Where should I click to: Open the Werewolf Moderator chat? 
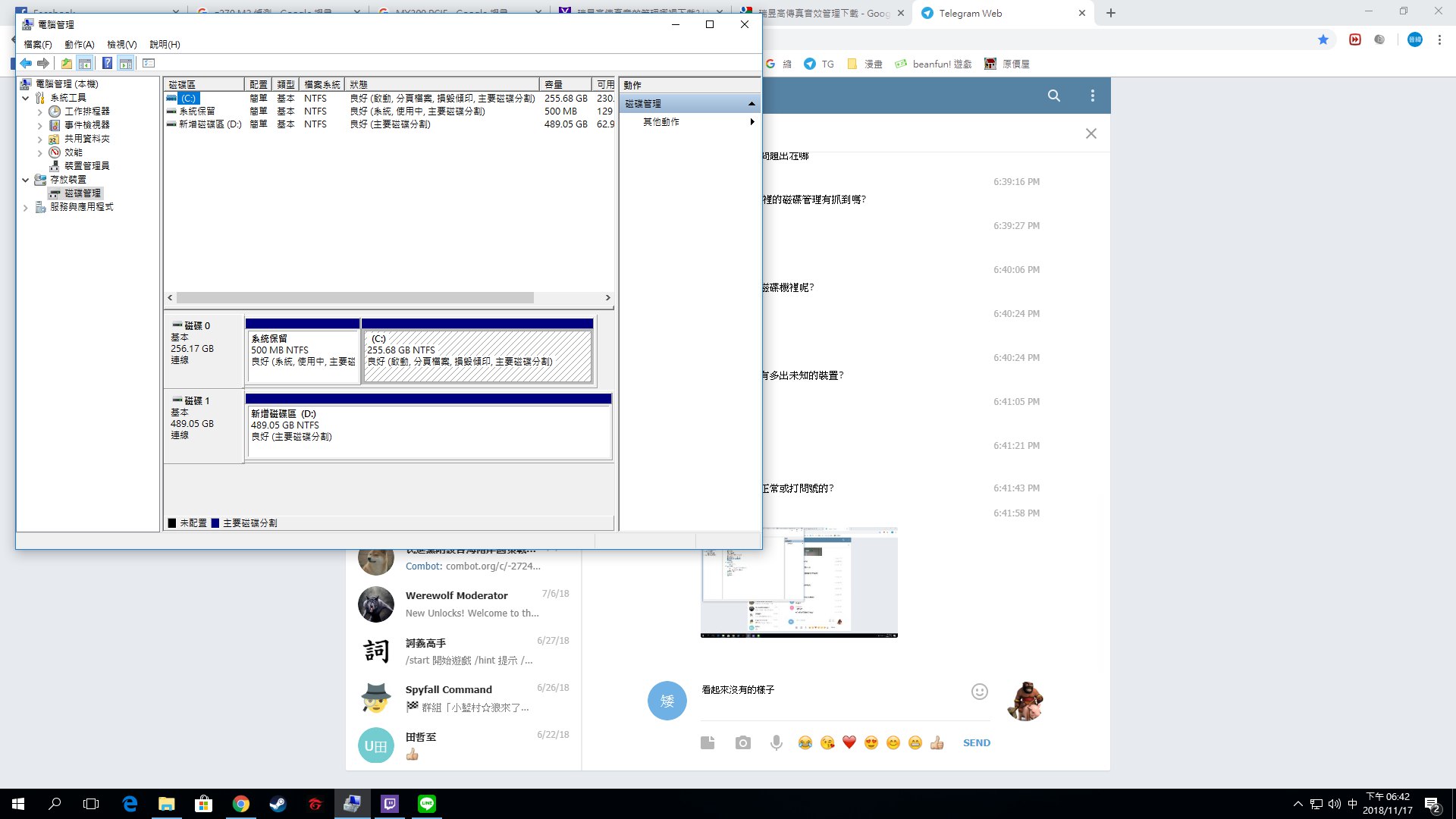[464, 604]
